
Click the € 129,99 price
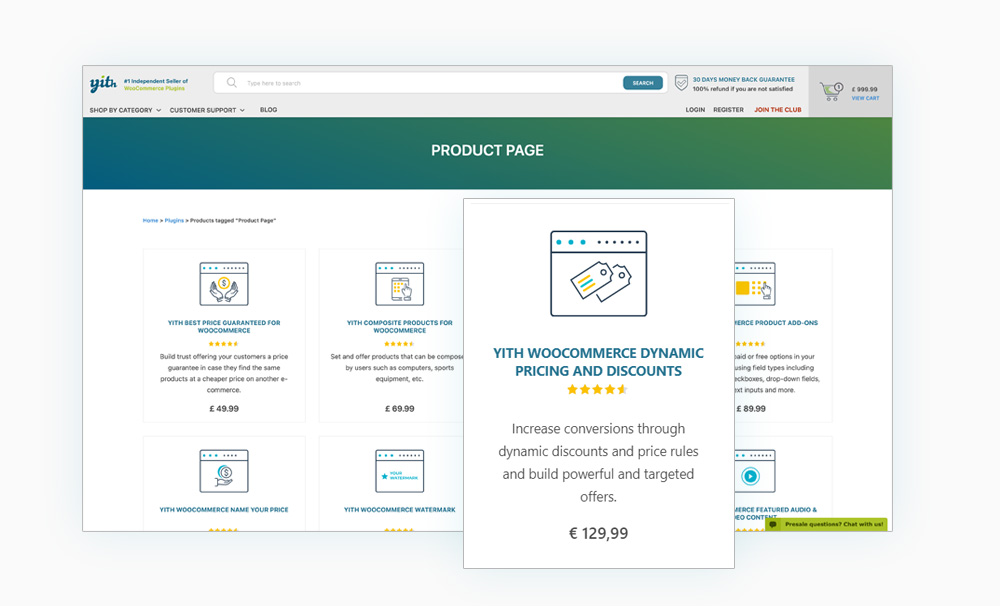[x=598, y=533]
